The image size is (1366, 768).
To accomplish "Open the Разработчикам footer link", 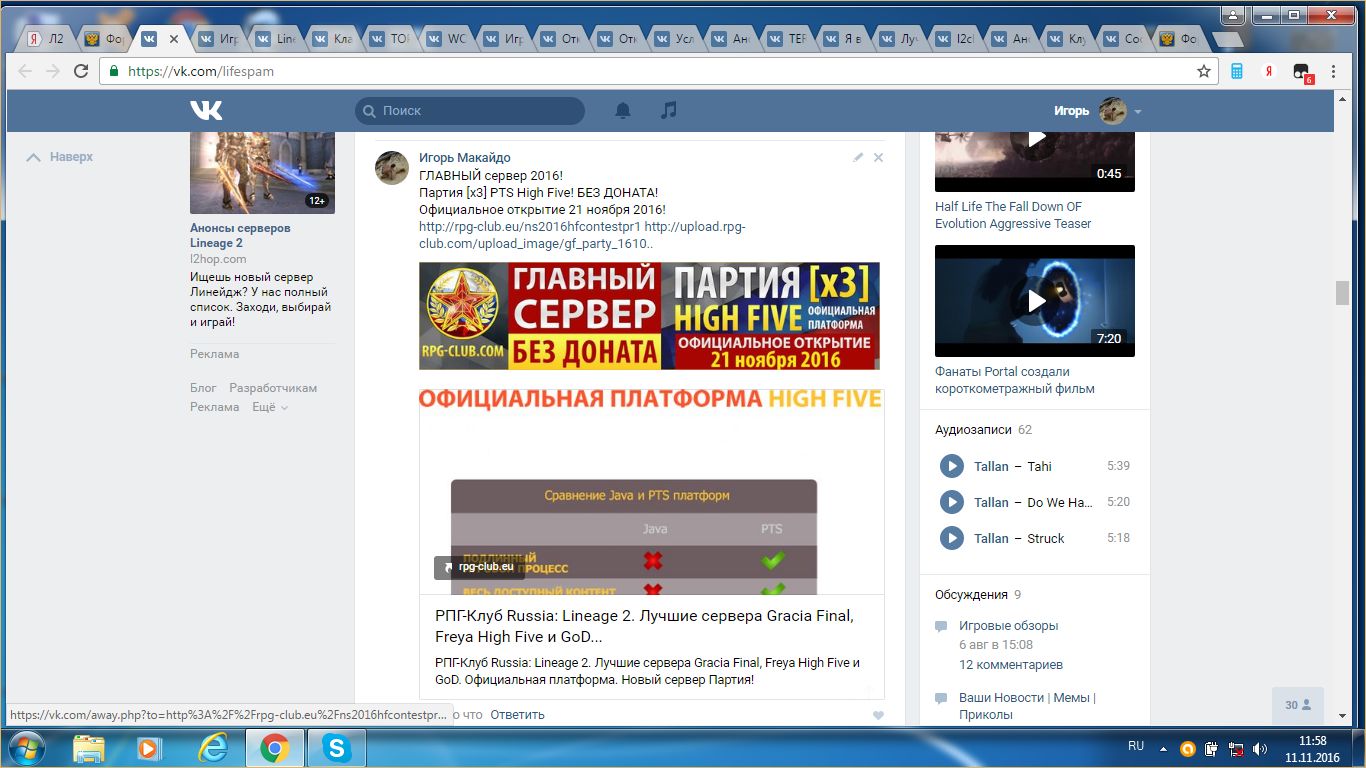I will coord(273,388).
